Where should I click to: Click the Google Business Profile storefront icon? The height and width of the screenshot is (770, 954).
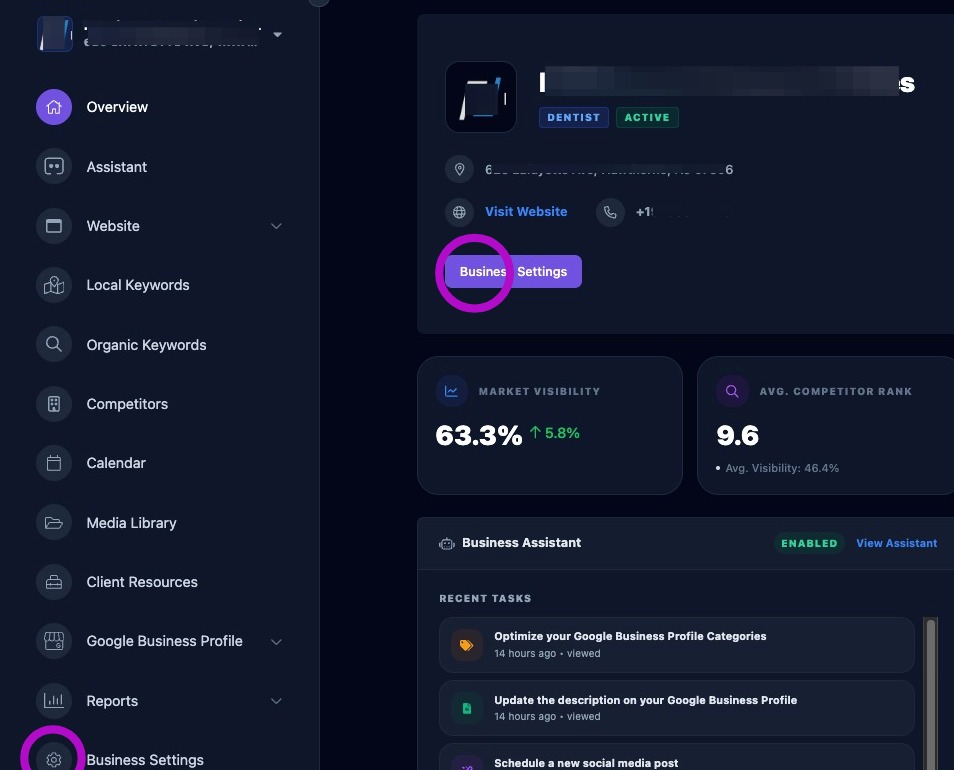pyautogui.click(x=54, y=641)
